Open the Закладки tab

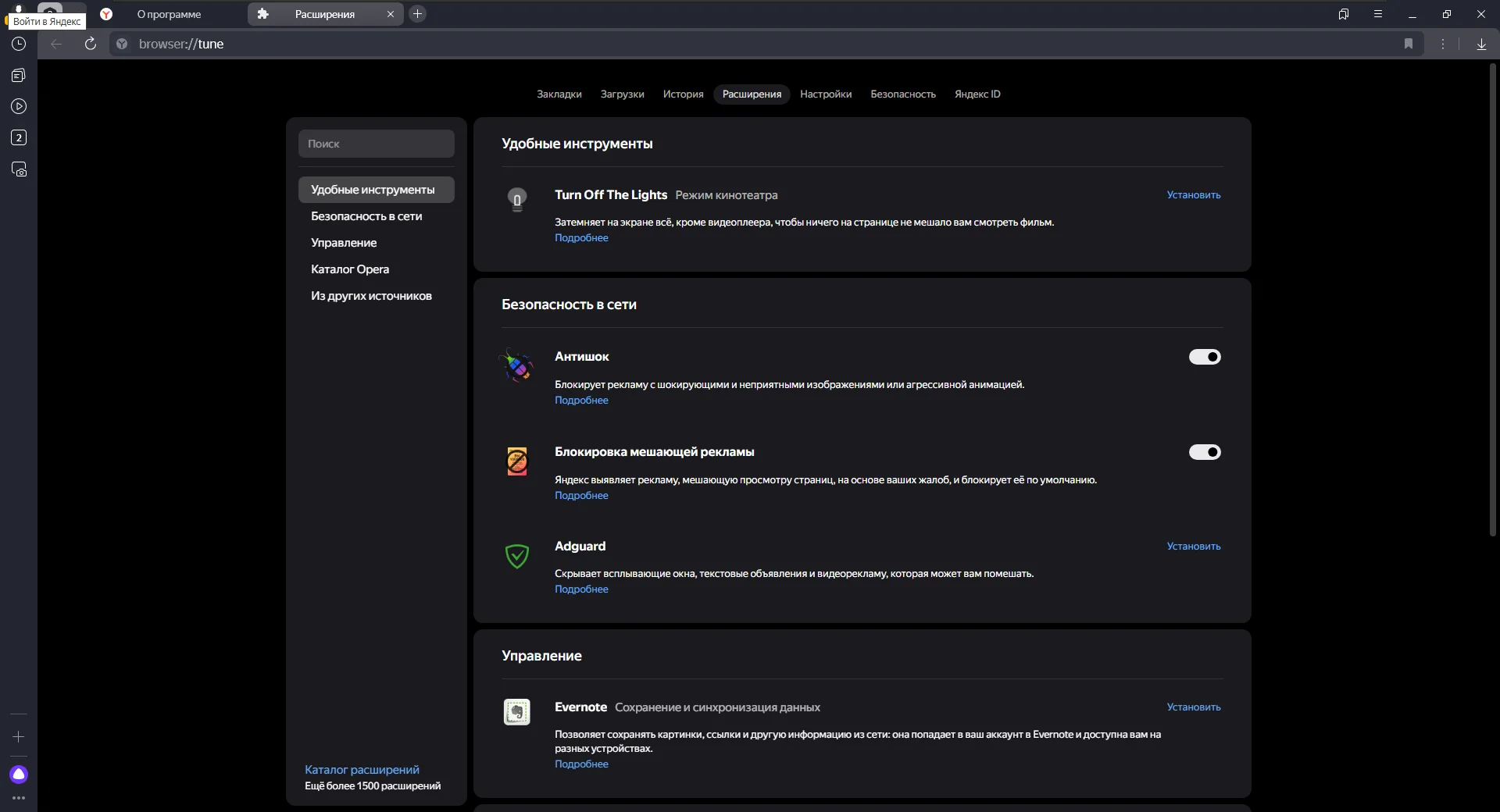click(x=559, y=94)
